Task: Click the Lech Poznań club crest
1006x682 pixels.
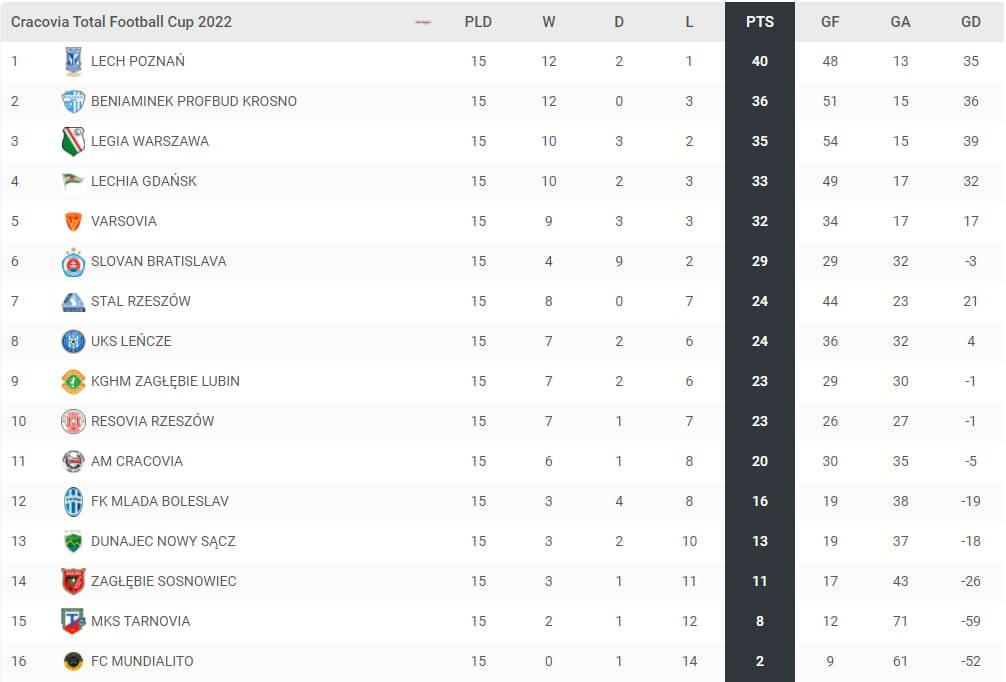Action: click(73, 62)
